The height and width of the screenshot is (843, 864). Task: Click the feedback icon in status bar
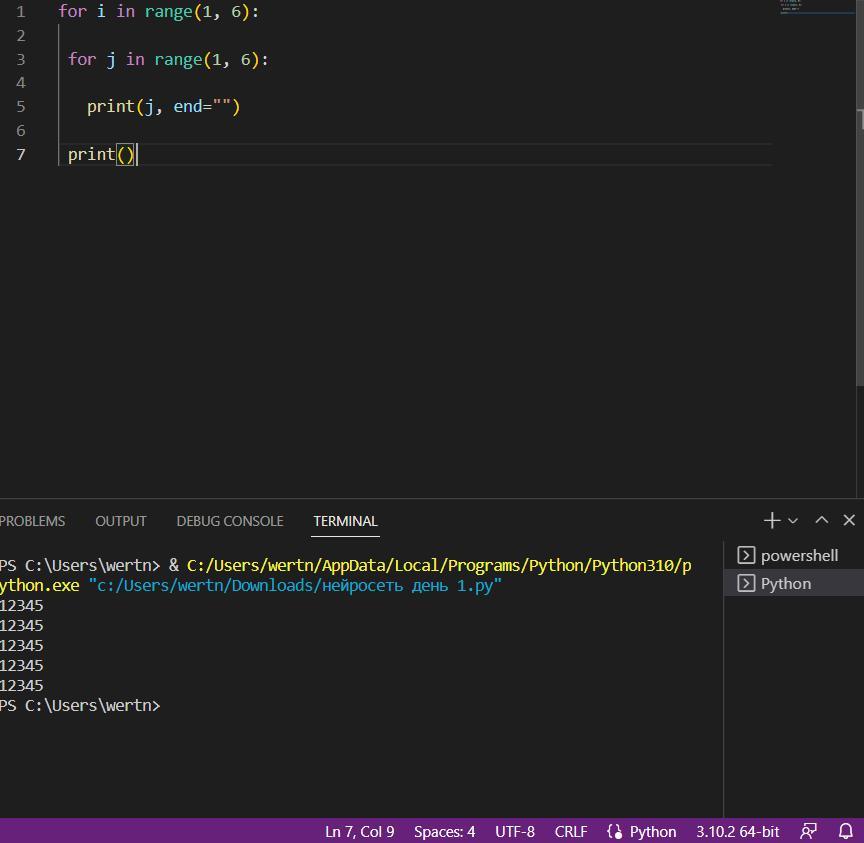[808, 831]
